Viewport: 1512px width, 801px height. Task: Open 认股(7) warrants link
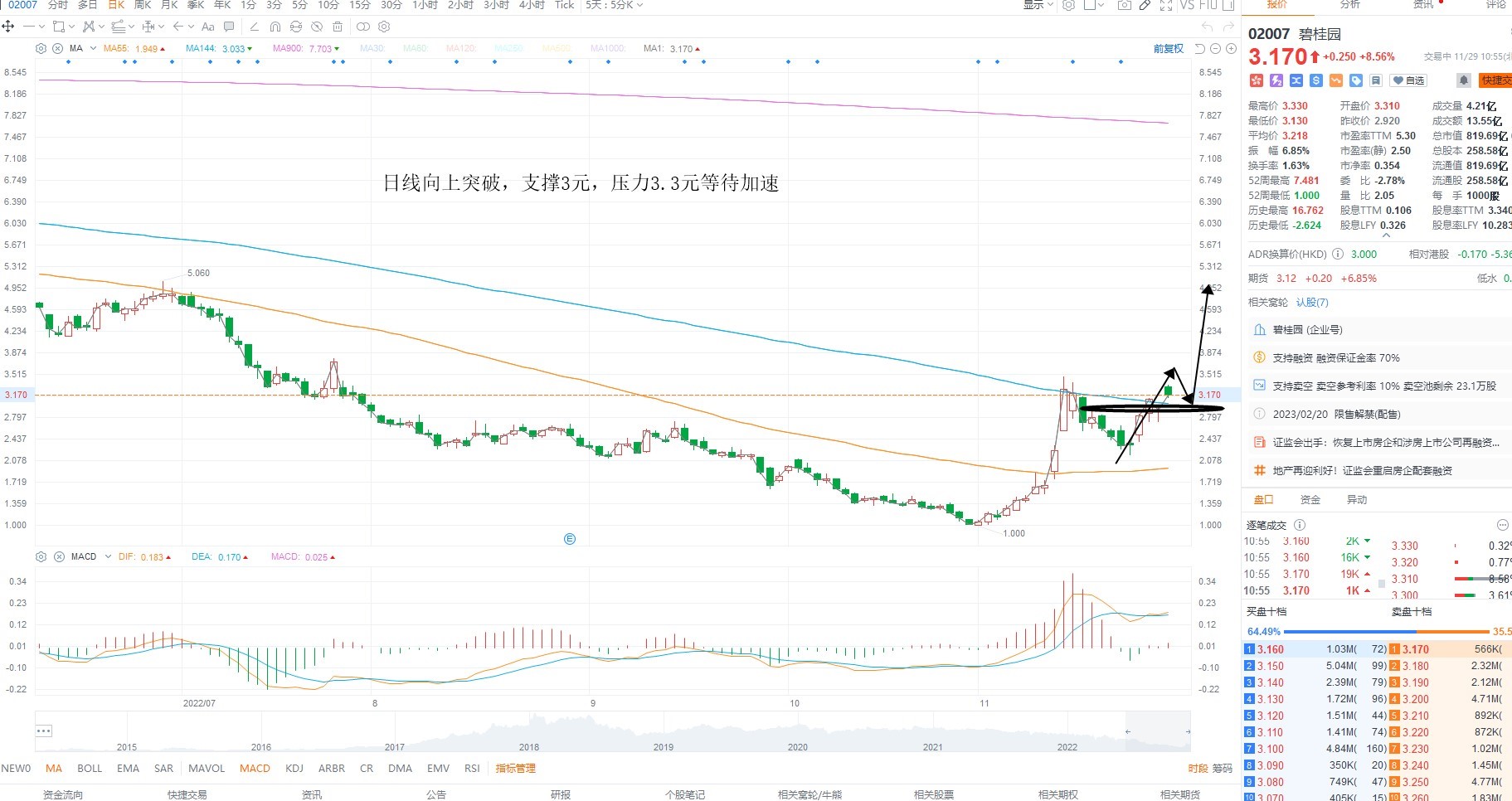[x=1312, y=302]
